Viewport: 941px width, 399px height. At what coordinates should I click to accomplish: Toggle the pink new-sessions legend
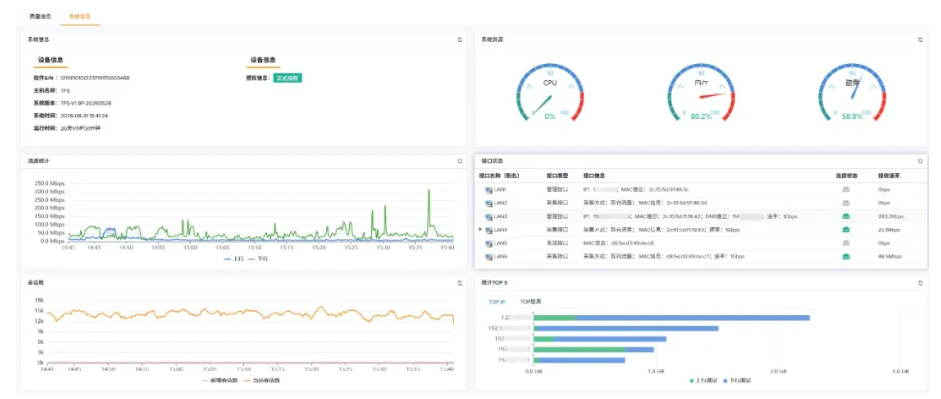(x=220, y=380)
